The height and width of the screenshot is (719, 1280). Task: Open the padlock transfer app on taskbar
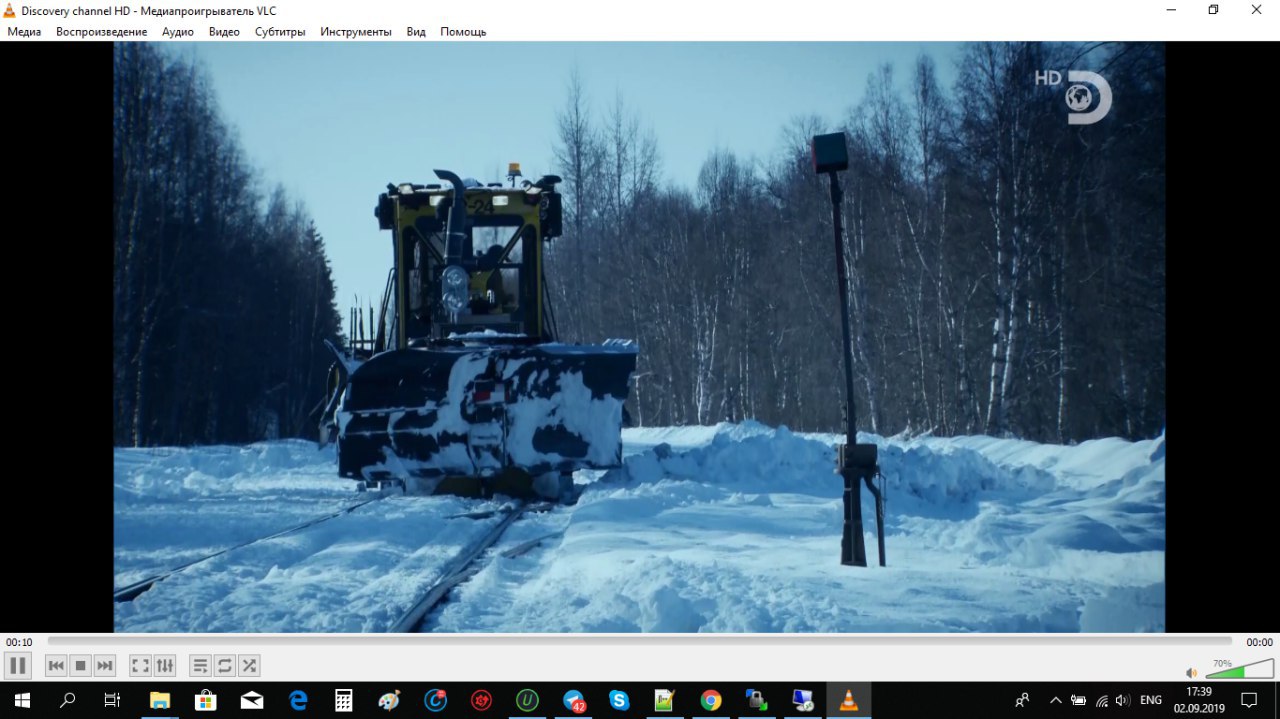click(757, 700)
